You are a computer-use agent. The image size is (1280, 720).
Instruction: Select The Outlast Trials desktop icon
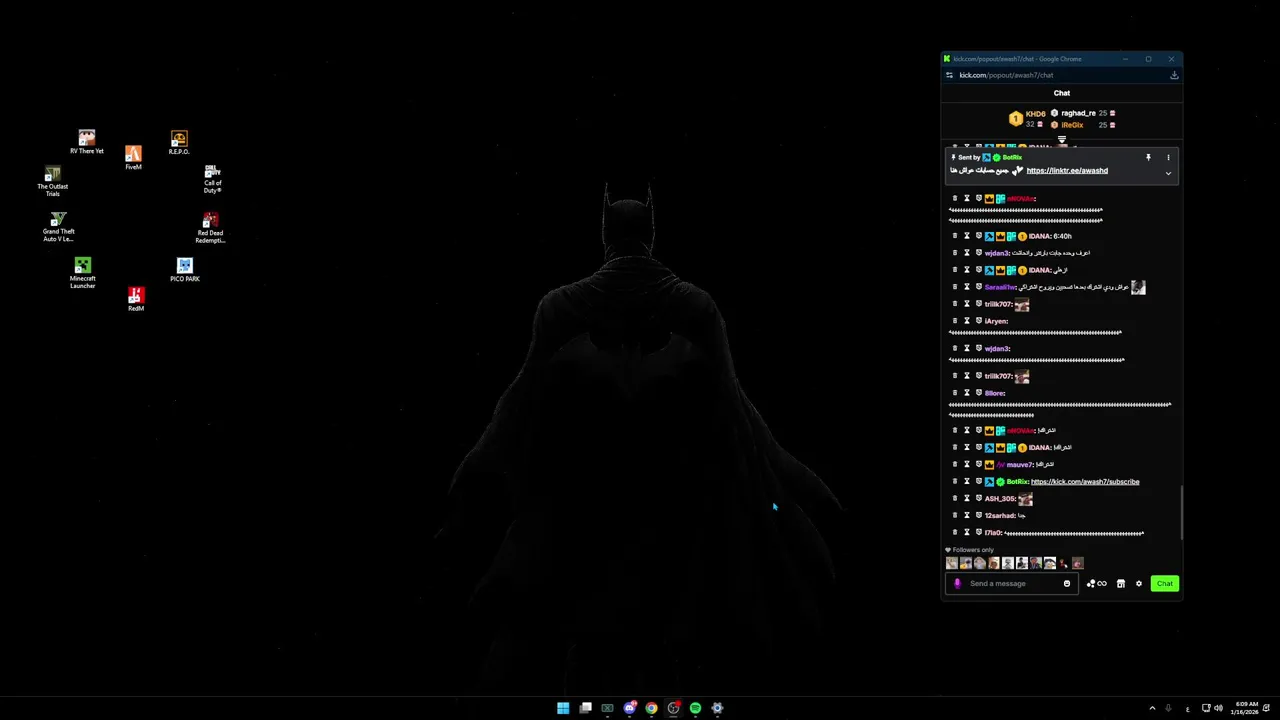pos(52,182)
